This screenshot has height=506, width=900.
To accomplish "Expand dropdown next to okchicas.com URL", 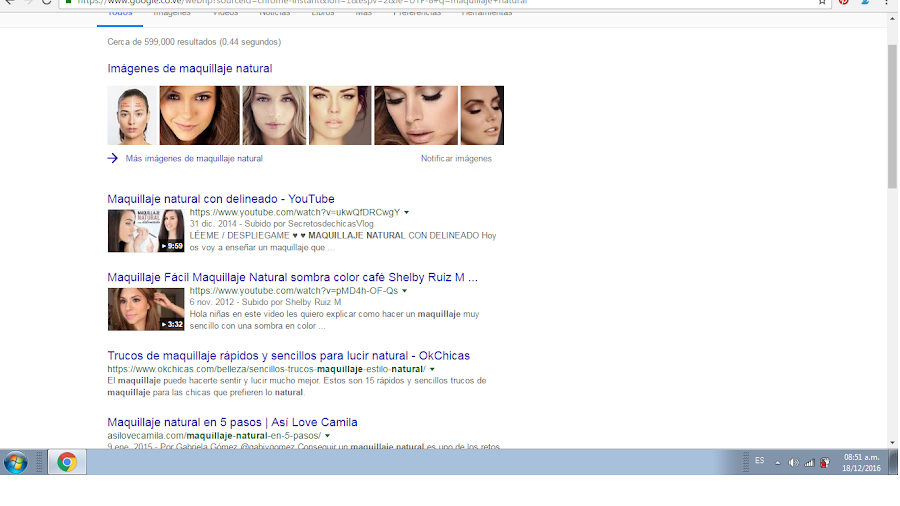I will tap(432, 369).
